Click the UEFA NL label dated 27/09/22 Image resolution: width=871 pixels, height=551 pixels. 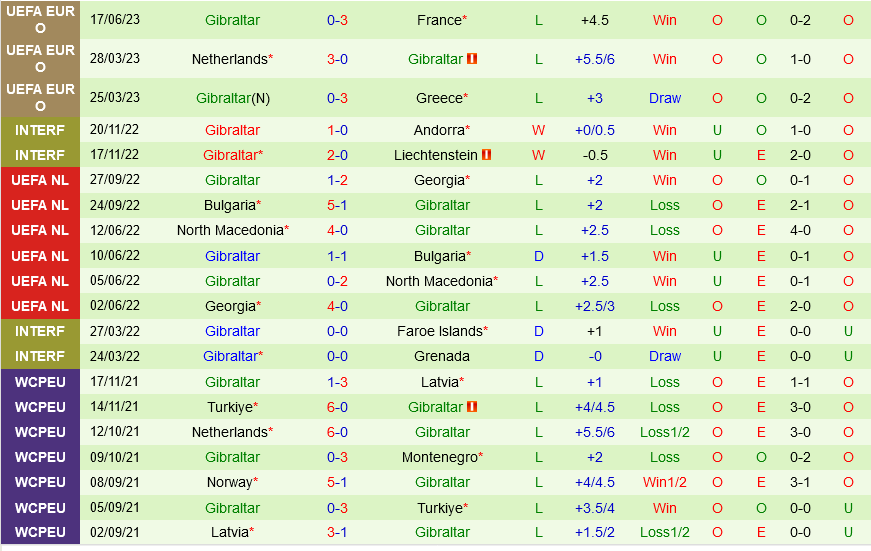coord(40,180)
